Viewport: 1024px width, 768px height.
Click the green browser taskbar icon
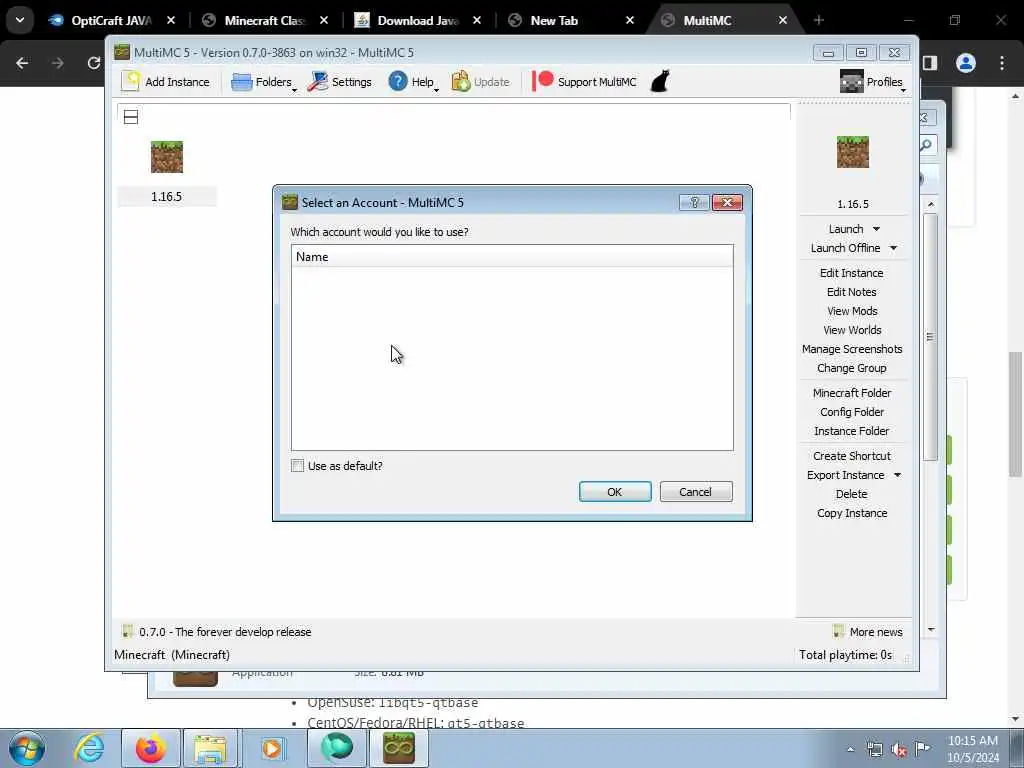[x=337, y=748]
